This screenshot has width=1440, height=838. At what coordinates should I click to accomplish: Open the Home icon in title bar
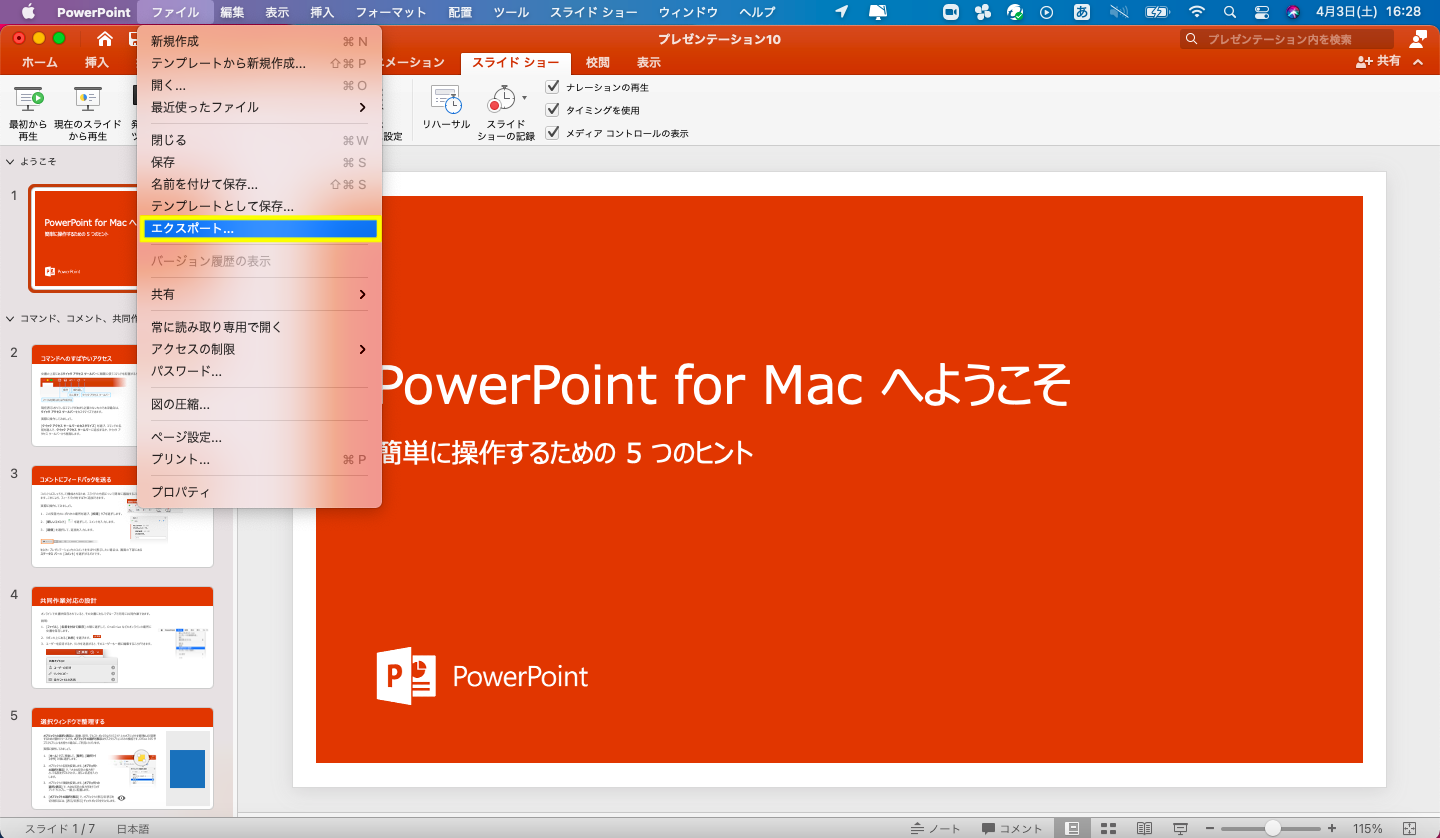(105, 39)
